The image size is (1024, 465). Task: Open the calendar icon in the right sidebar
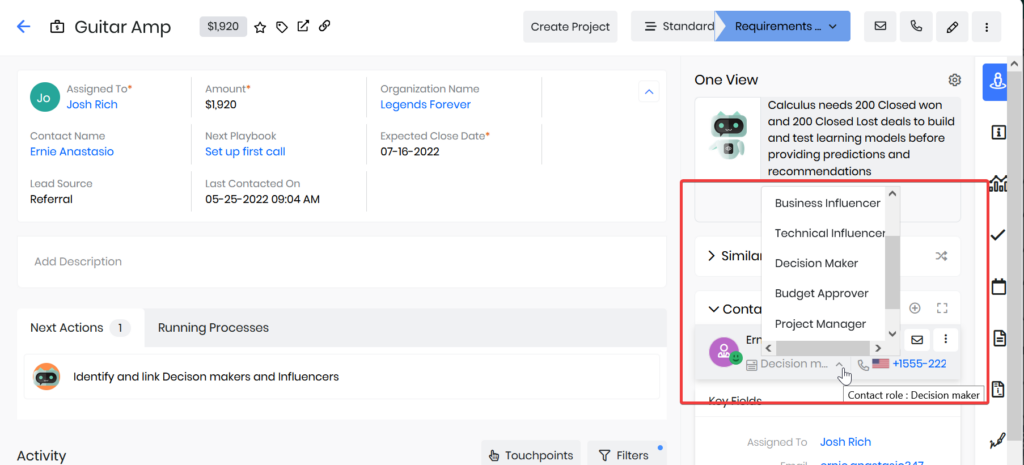coord(998,287)
